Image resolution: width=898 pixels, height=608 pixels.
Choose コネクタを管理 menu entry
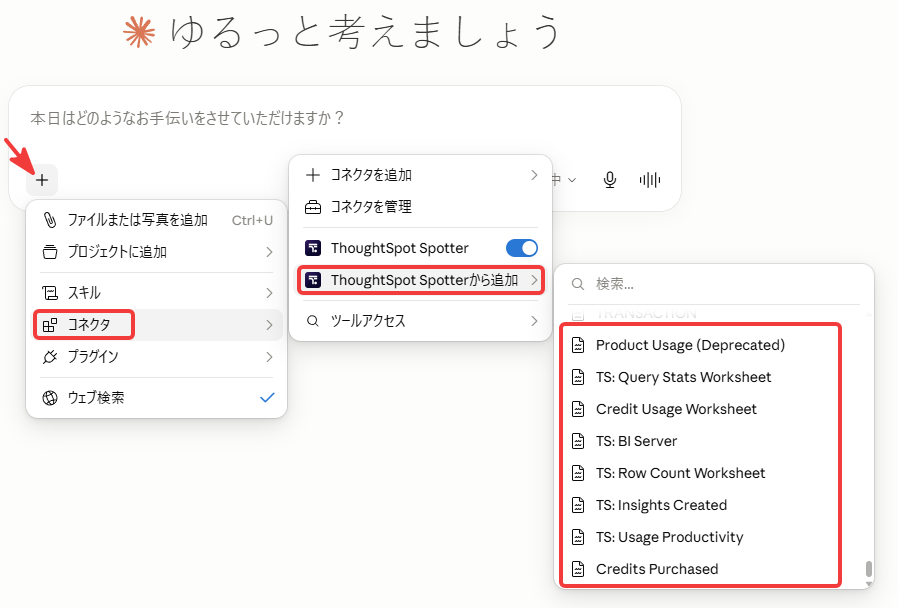click(421, 207)
